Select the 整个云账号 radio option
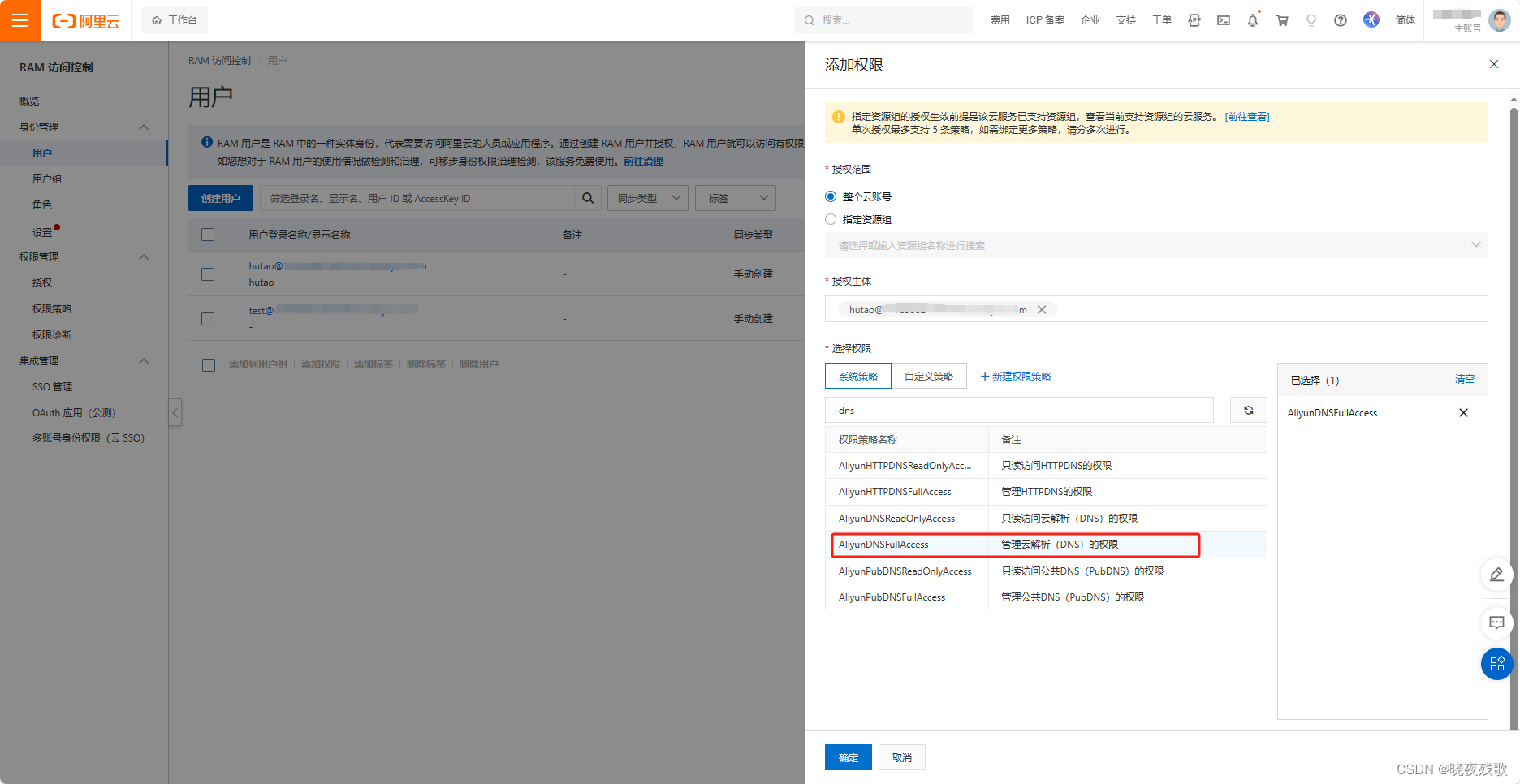Viewport: 1520px width, 784px height. click(831, 196)
